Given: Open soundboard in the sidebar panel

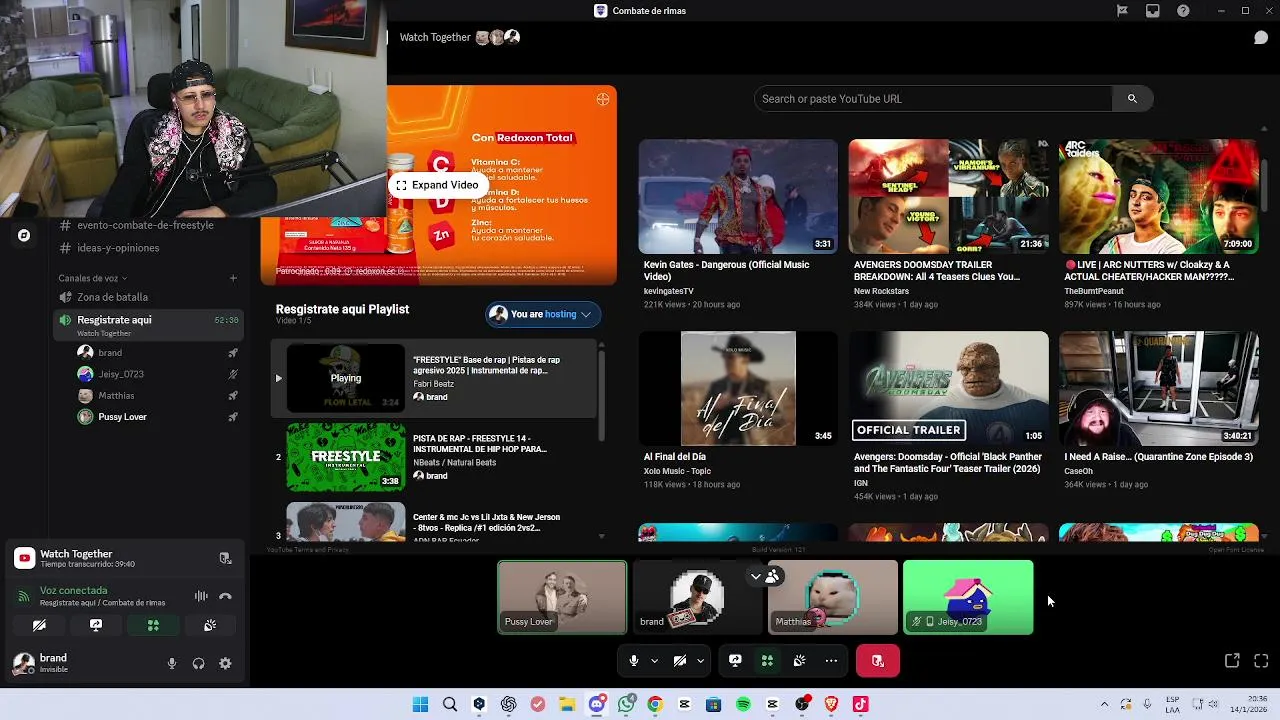Looking at the screenshot, I should tap(210, 625).
